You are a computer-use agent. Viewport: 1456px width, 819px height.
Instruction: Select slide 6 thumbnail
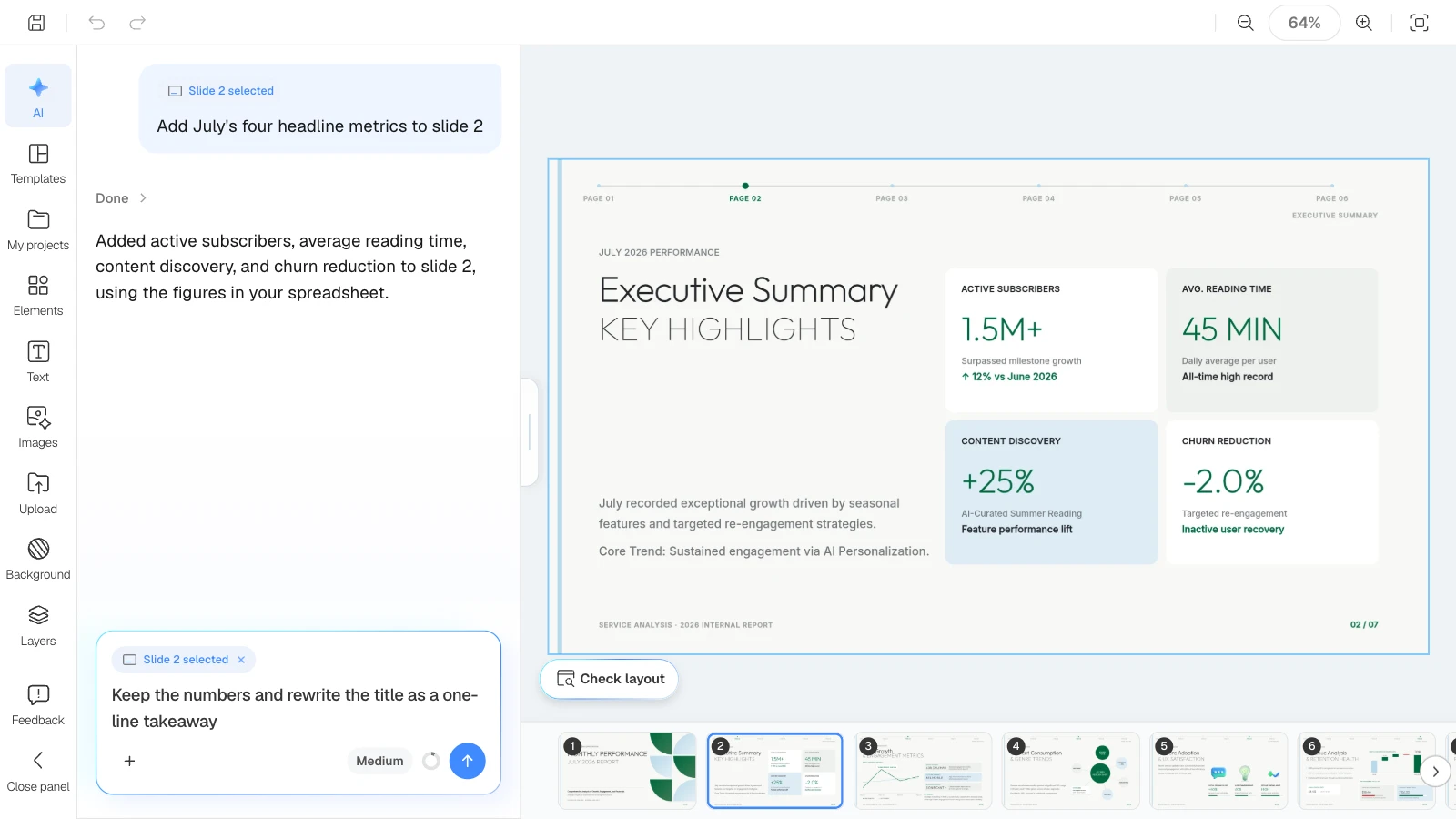1367,771
